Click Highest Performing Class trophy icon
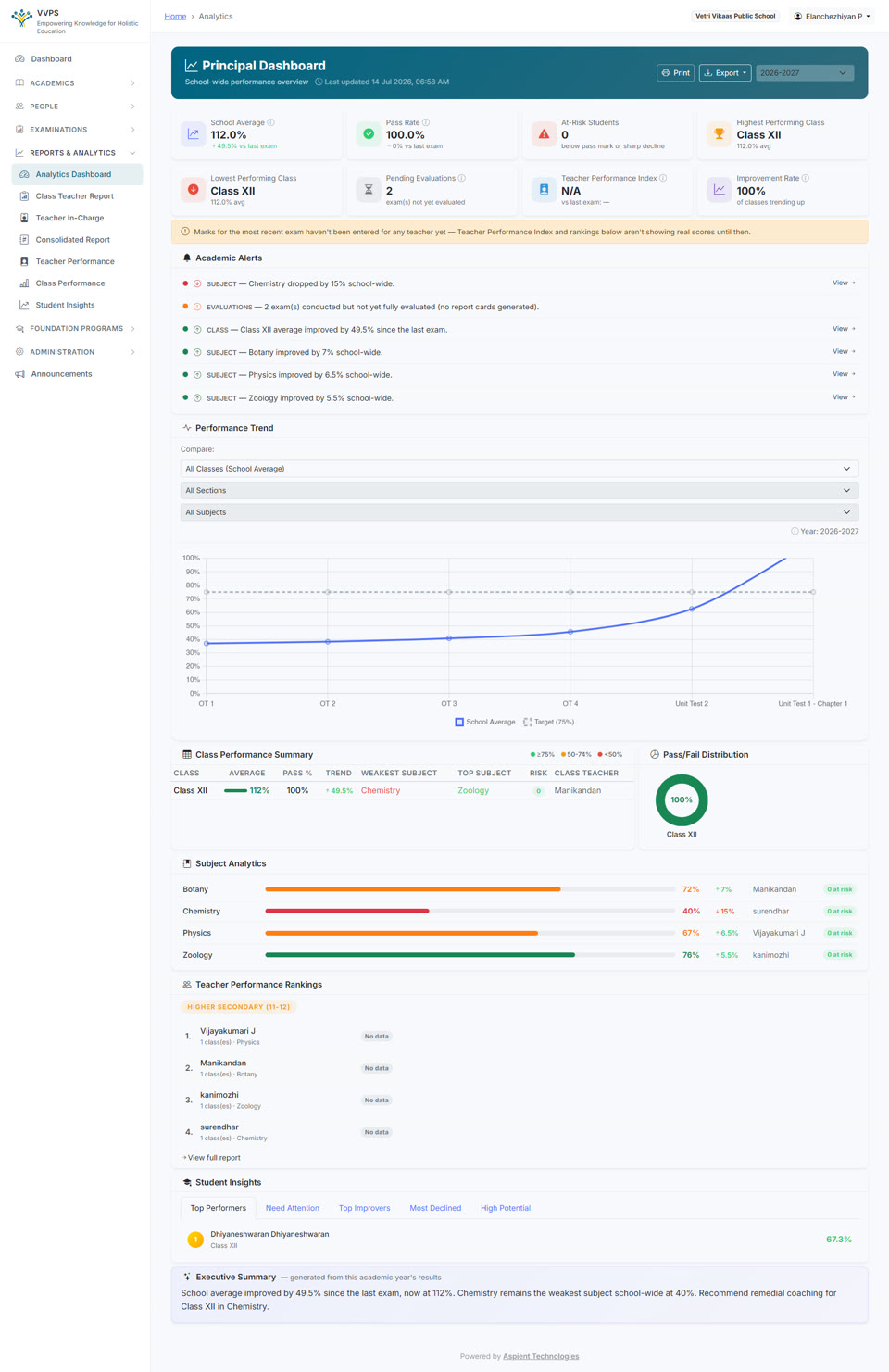This screenshot has height=1372, width=889. [x=720, y=134]
